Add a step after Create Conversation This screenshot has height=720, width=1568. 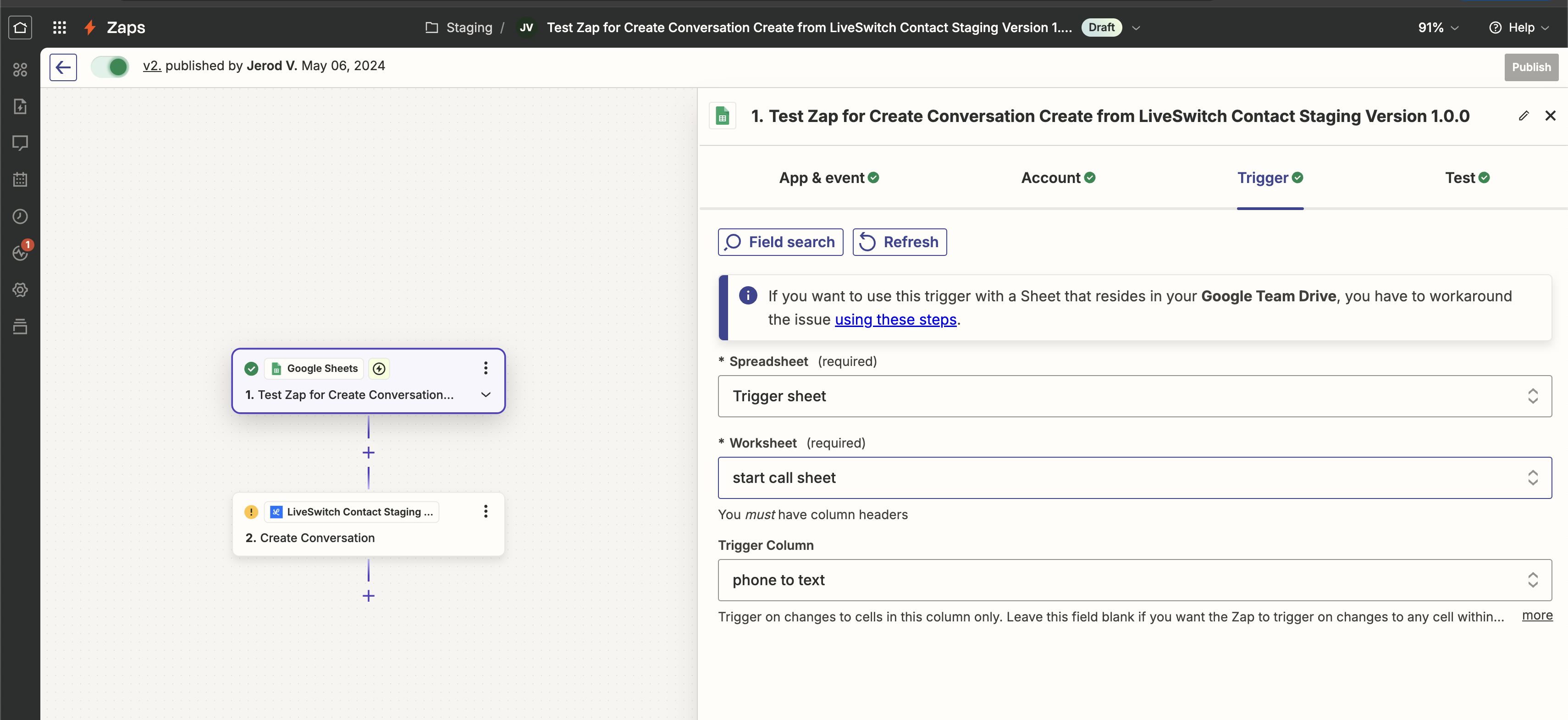(368, 596)
